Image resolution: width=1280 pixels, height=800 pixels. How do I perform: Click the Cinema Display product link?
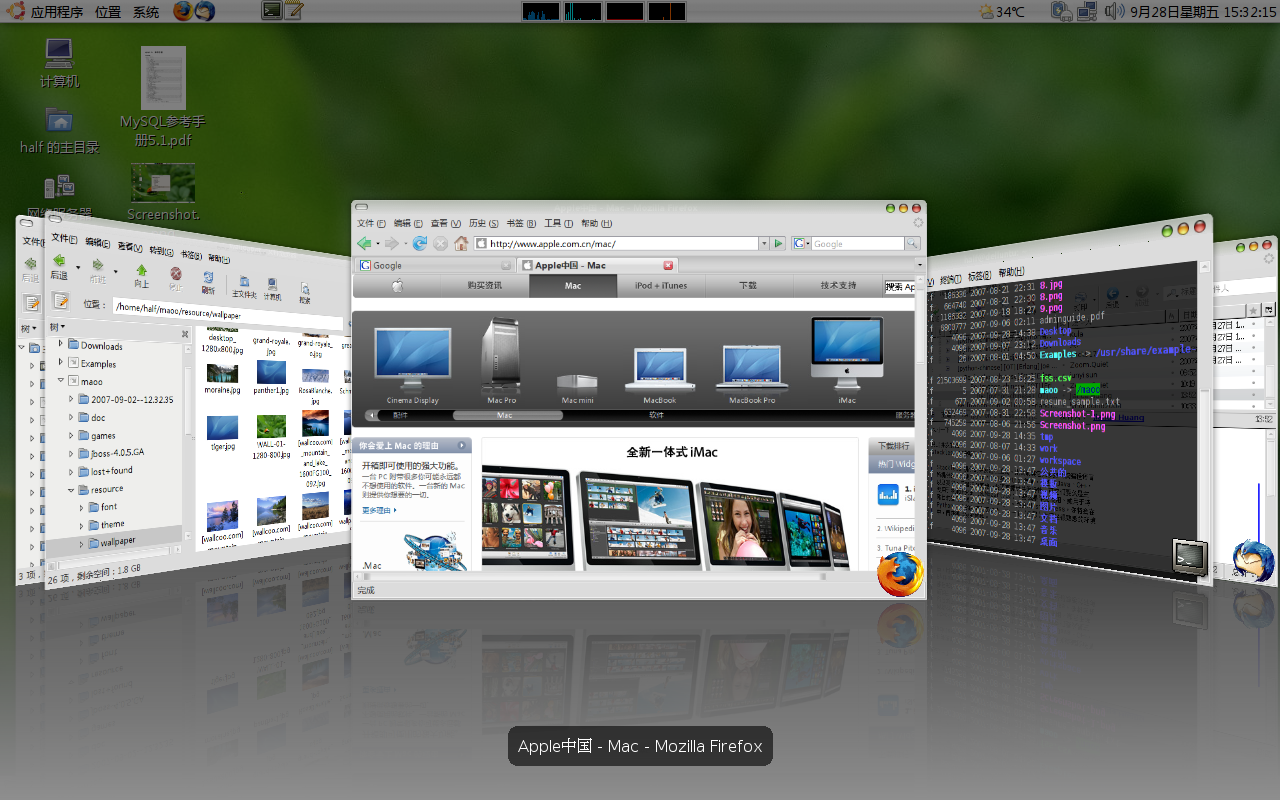coord(413,365)
